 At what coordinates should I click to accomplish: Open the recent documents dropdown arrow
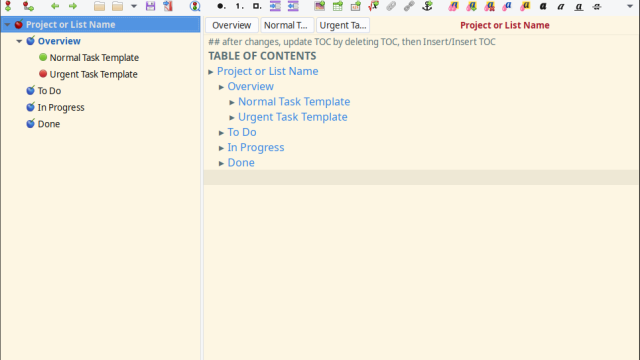coord(134,6)
